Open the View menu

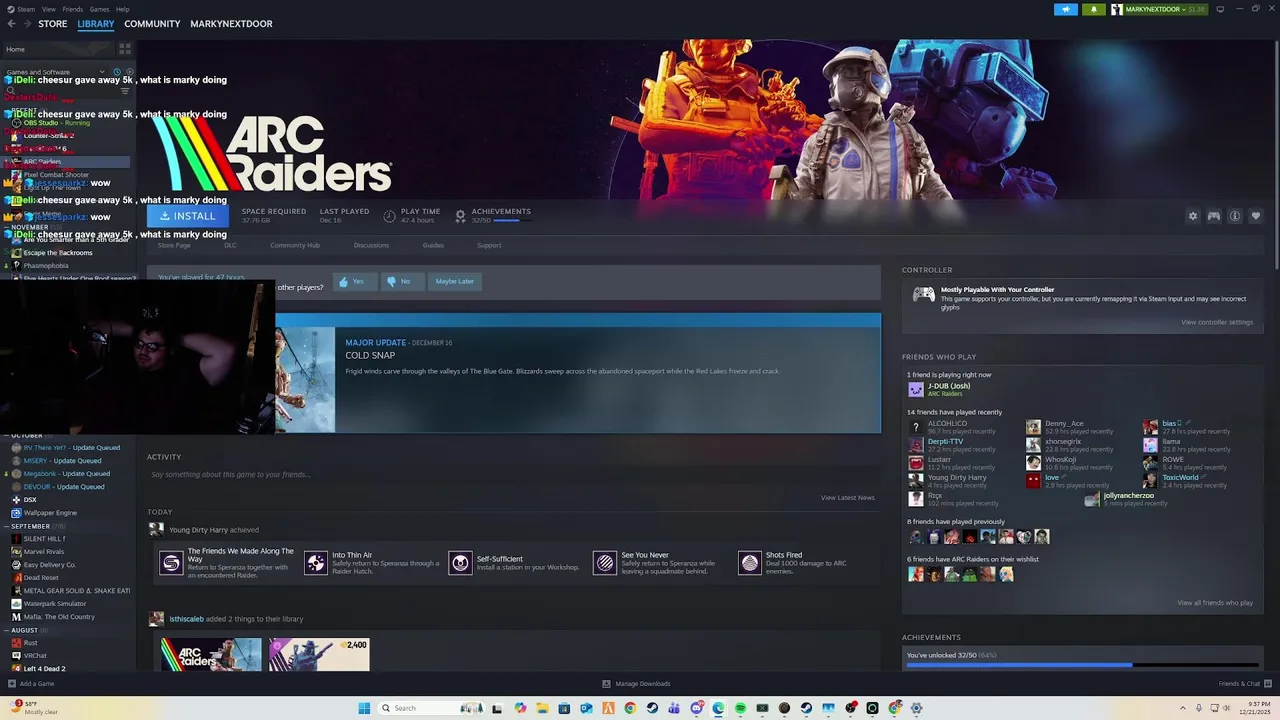coord(49,9)
